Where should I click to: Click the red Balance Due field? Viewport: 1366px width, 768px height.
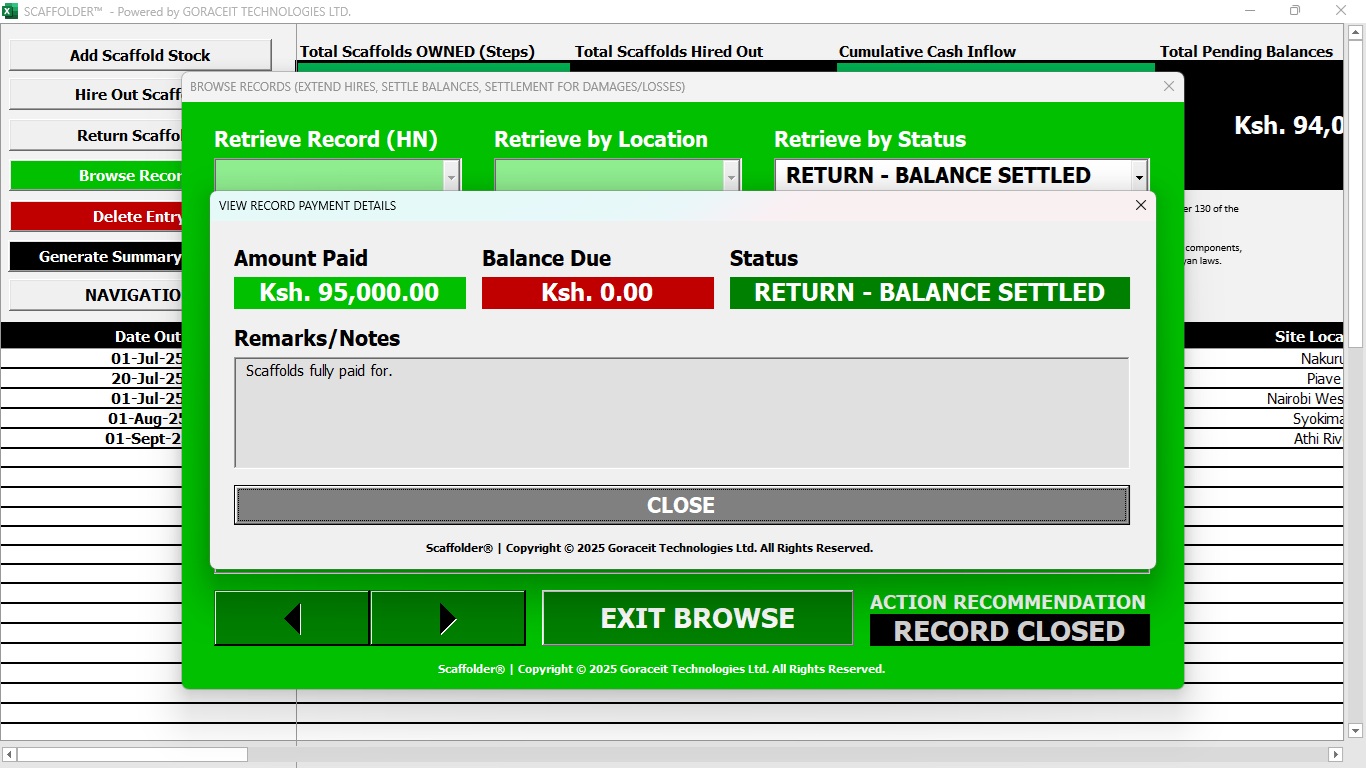[x=597, y=293]
